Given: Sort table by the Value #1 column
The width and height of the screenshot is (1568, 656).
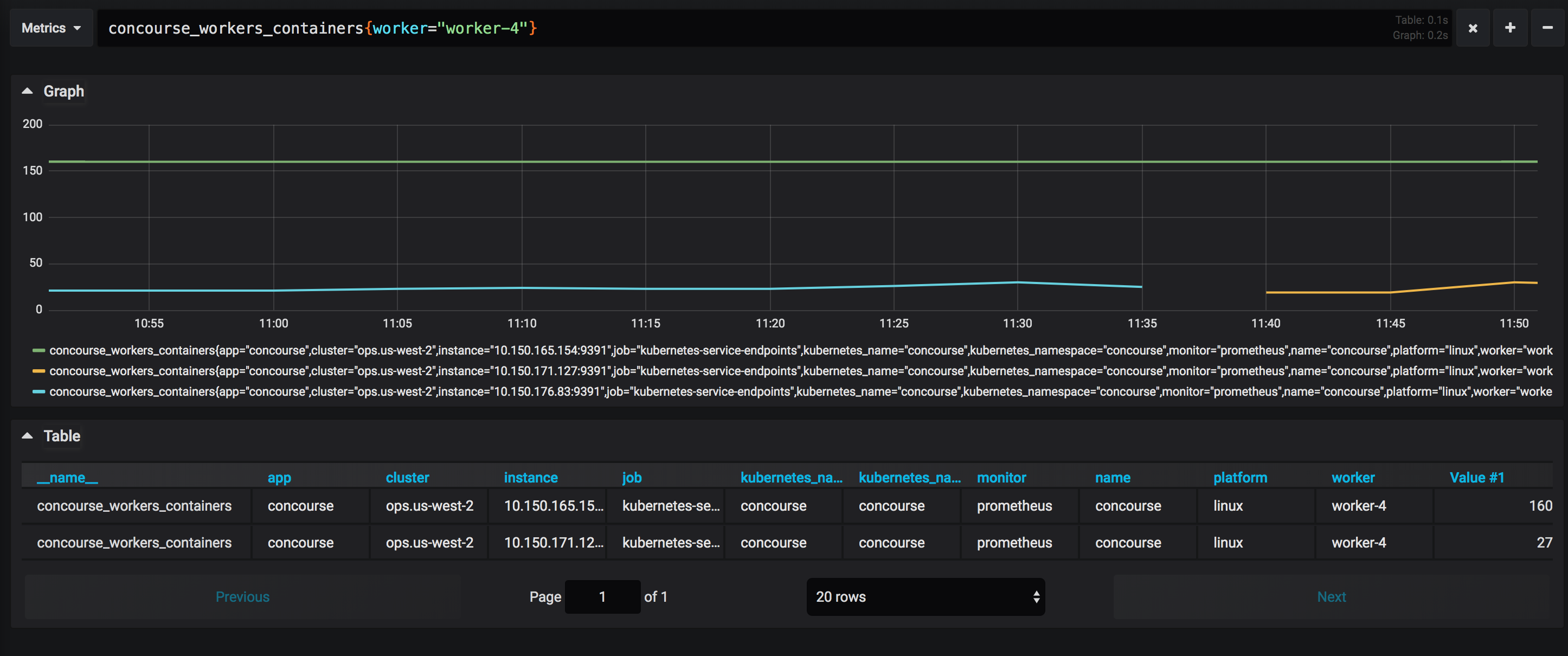Looking at the screenshot, I should tap(1477, 477).
